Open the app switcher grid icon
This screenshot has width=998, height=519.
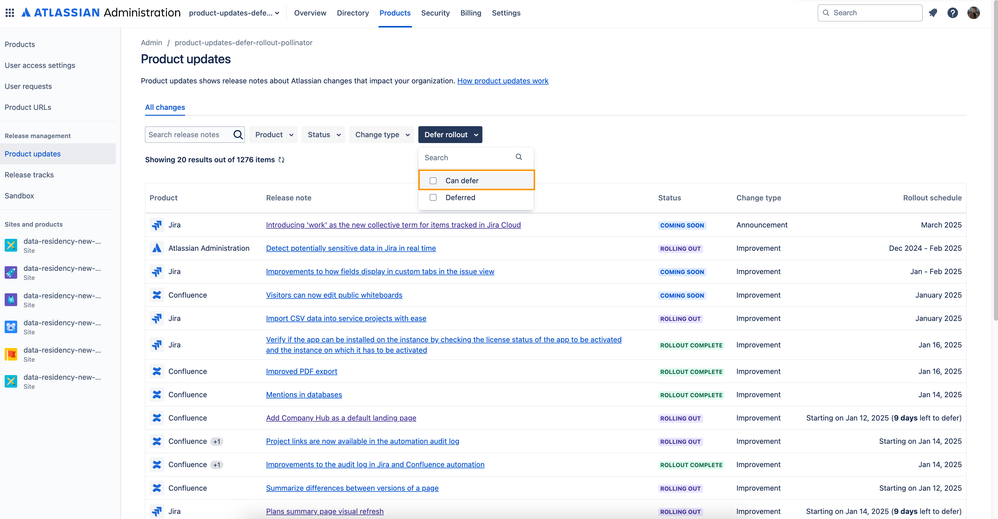10,13
